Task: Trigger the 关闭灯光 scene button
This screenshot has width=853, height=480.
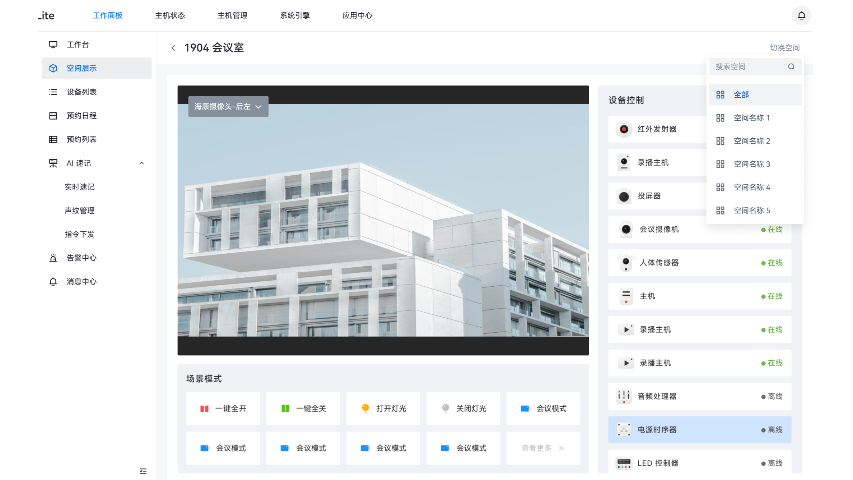Action: tap(463, 408)
